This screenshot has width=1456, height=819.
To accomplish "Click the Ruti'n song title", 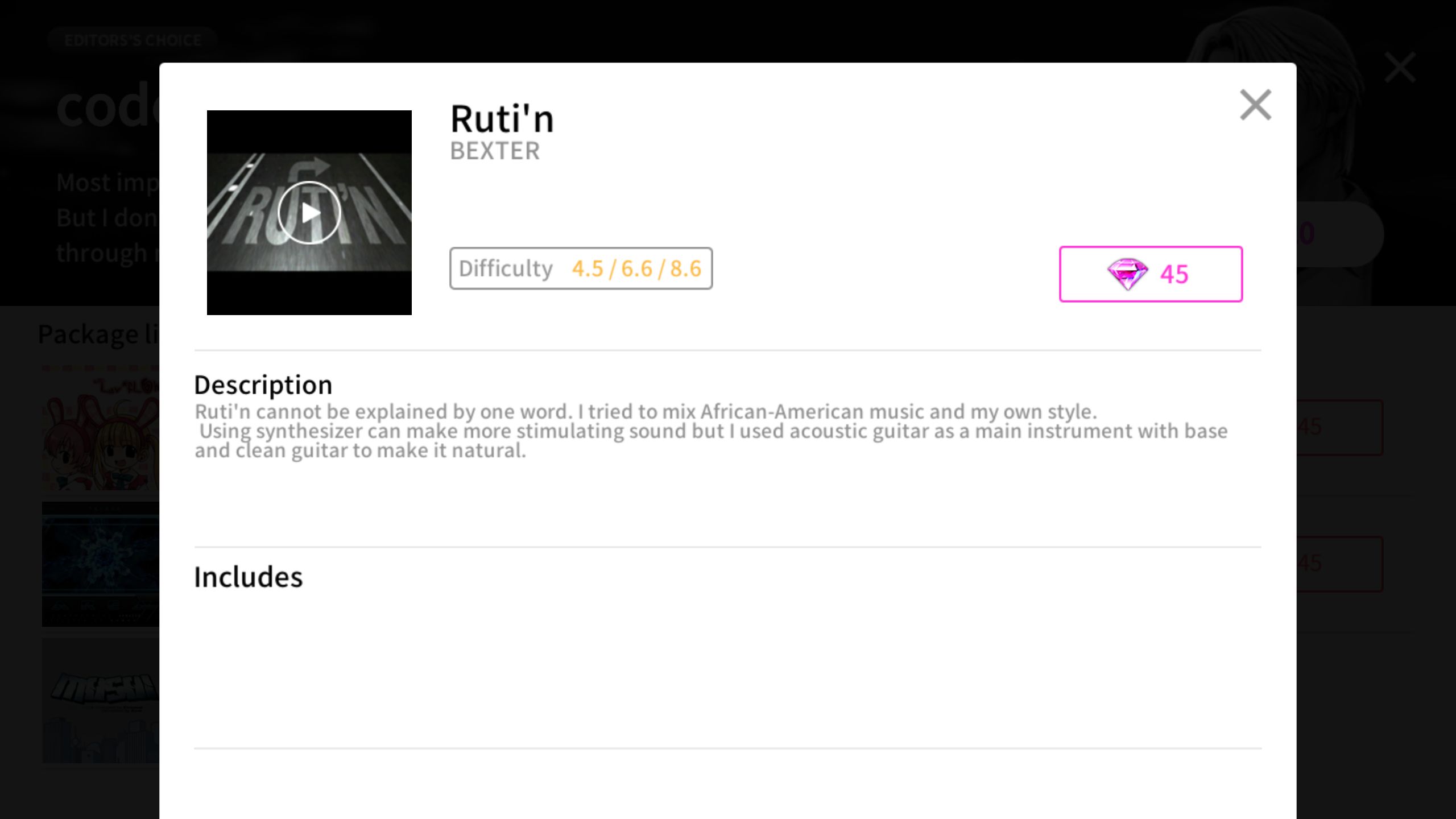I will 502,119.
